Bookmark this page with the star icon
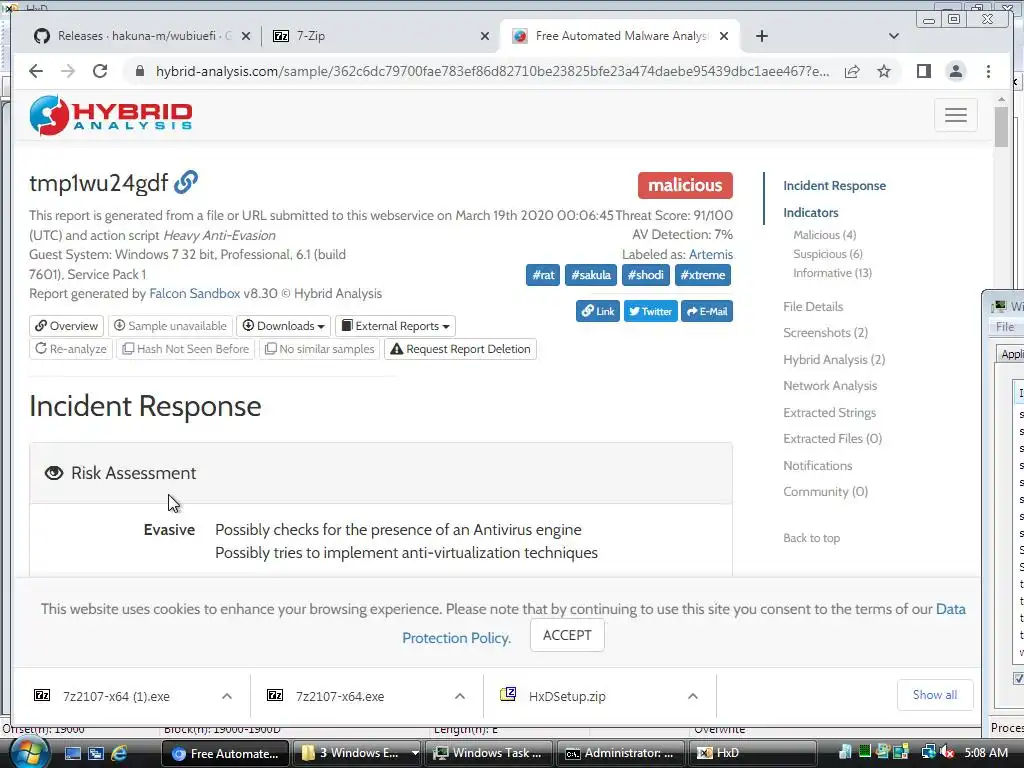1024x768 pixels. click(x=884, y=71)
